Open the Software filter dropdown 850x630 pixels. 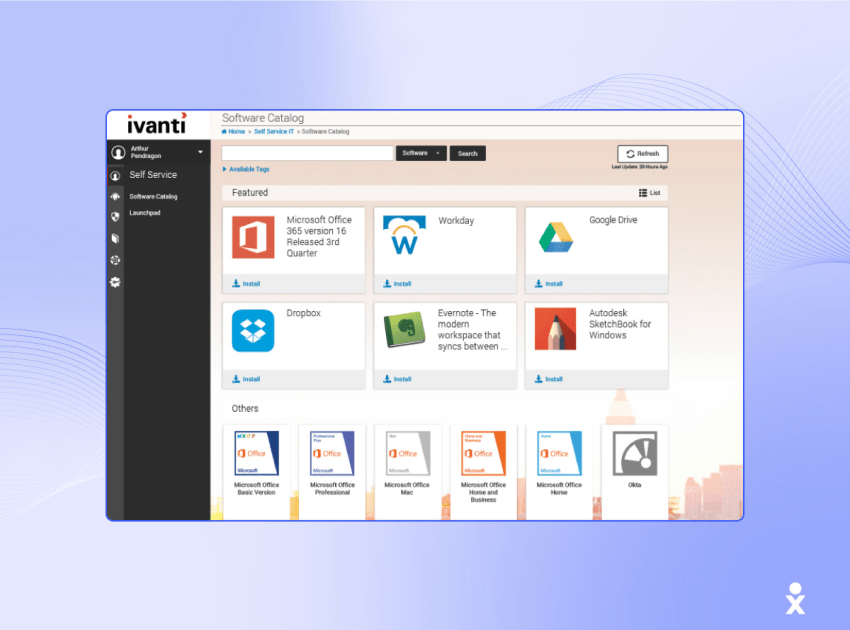tap(420, 153)
